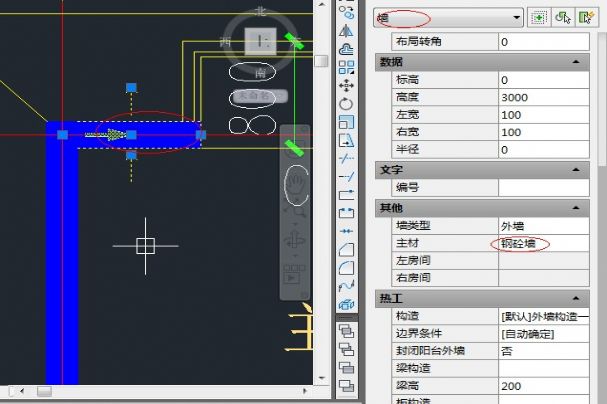Toggle PICKADD value icon in properties panel

tap(542, 17)
